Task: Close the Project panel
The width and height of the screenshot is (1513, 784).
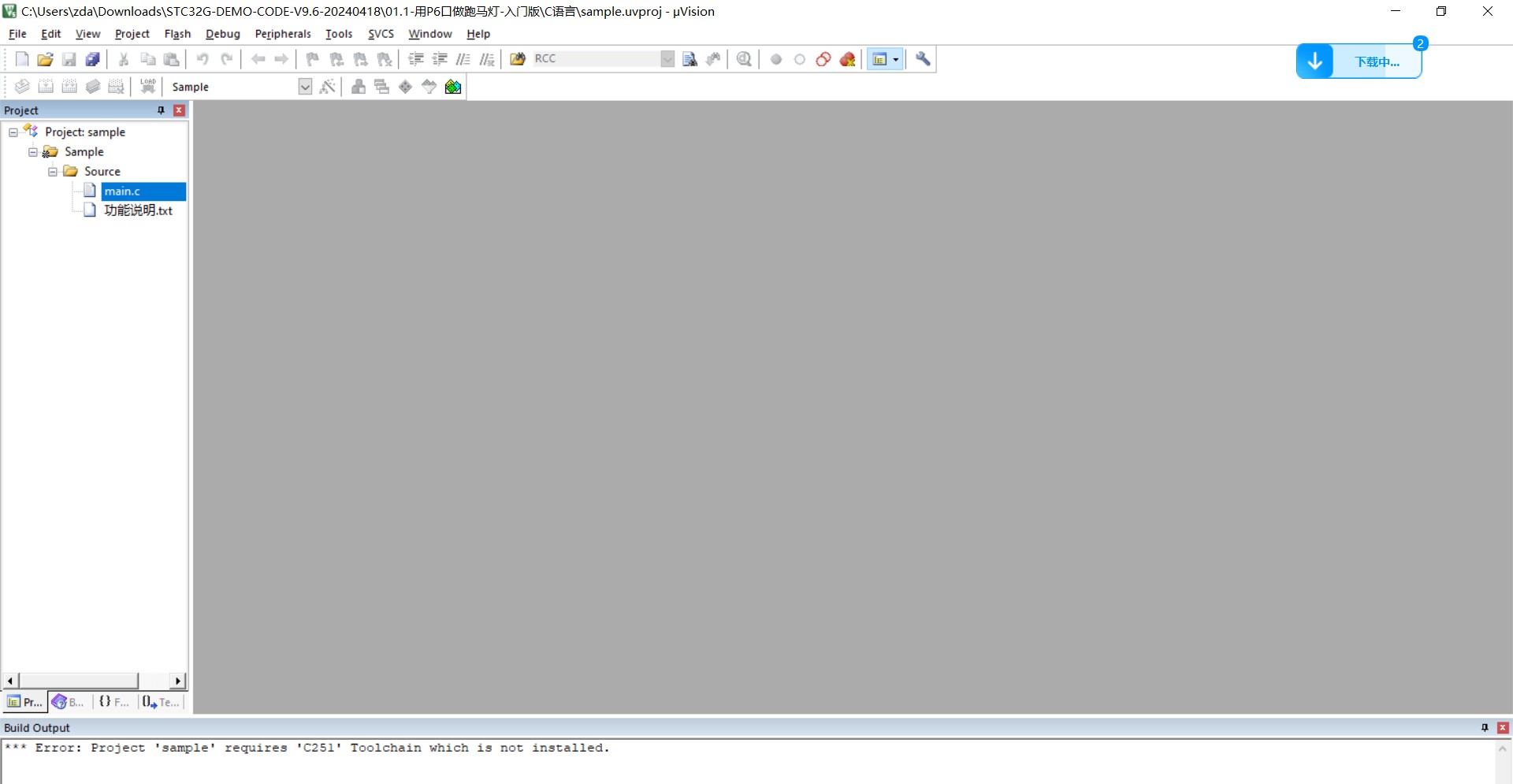Action: coord(179,110)
